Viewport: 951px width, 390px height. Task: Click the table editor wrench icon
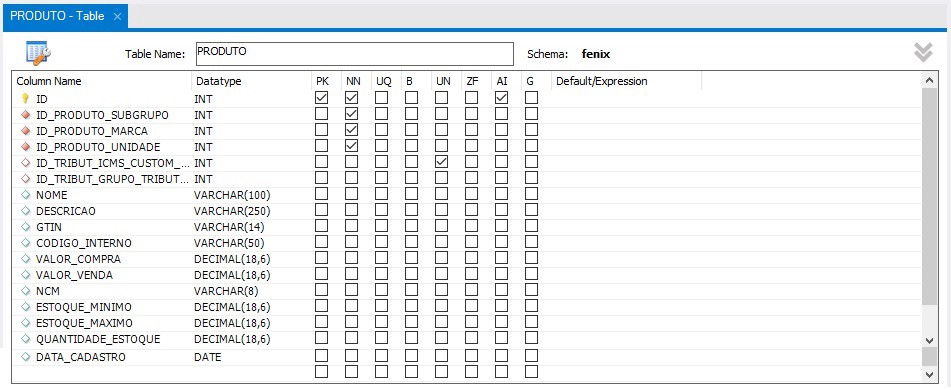(x=38, y=53)
